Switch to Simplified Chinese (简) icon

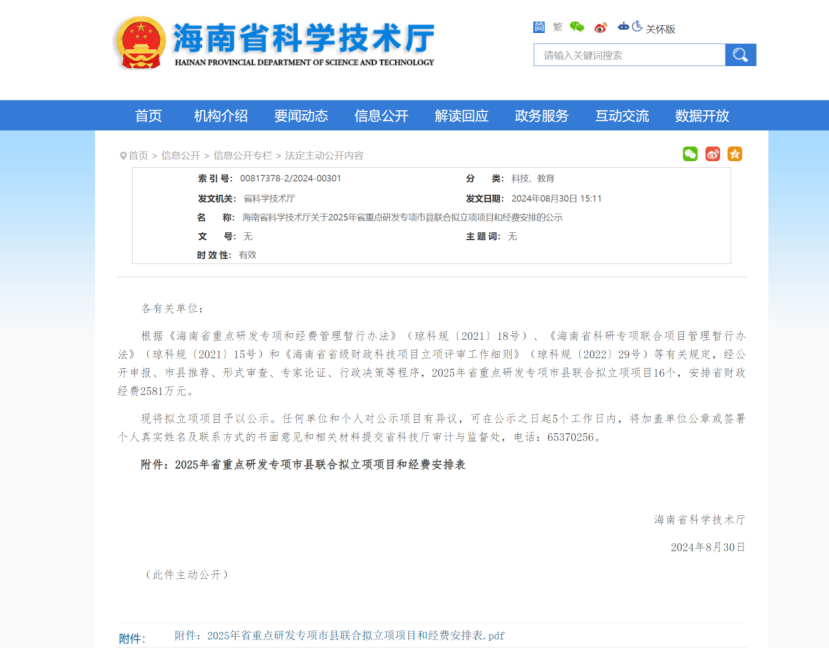[539, 27]
